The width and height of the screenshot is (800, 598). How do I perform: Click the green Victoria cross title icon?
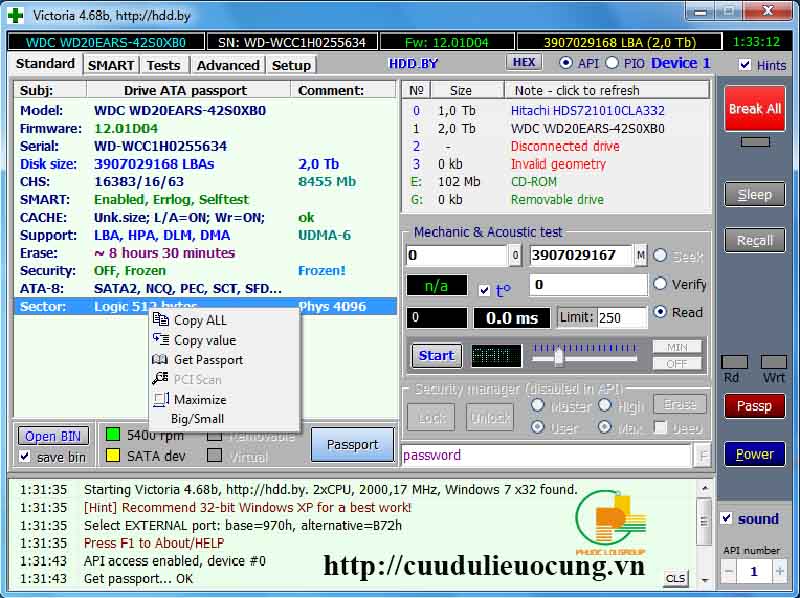point(15,15)
